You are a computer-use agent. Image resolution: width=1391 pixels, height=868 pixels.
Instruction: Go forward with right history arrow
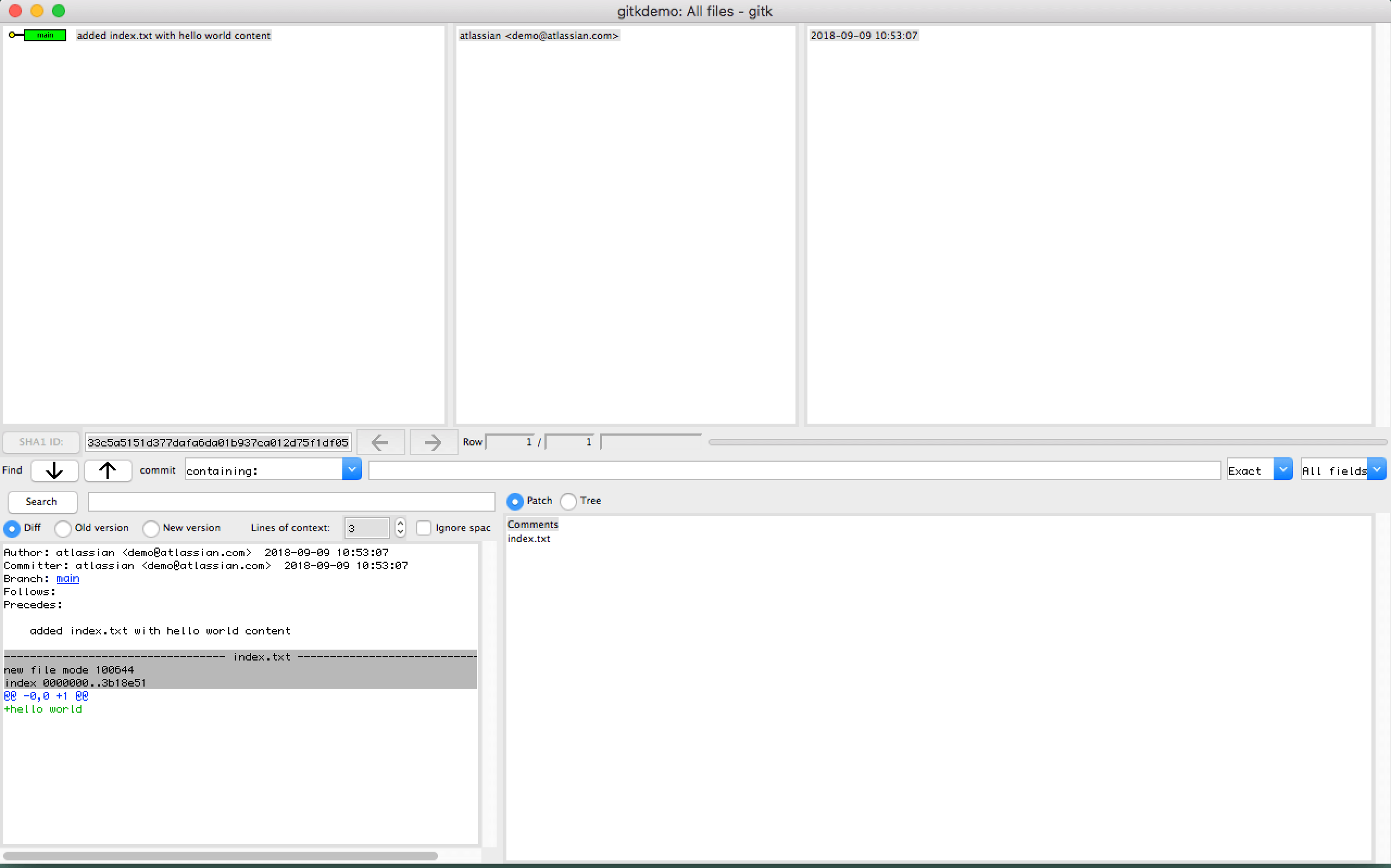[x=433, y=442]
